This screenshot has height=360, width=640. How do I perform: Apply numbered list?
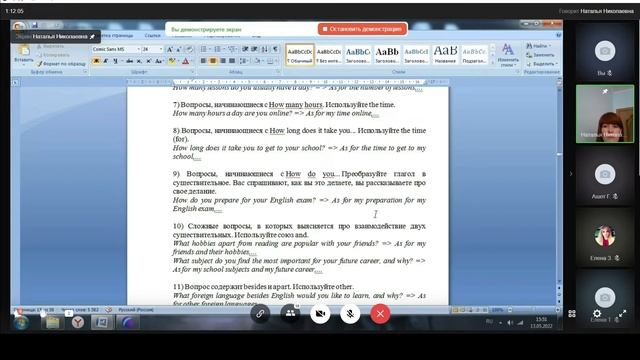point(218,49)
